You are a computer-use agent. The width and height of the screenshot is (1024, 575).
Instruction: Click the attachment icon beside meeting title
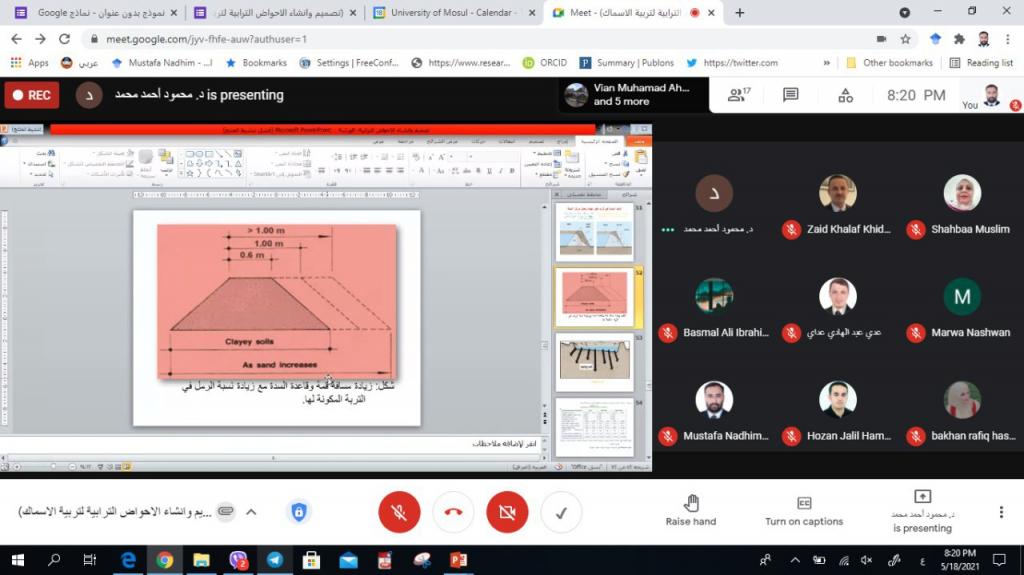tap(226, 512)
